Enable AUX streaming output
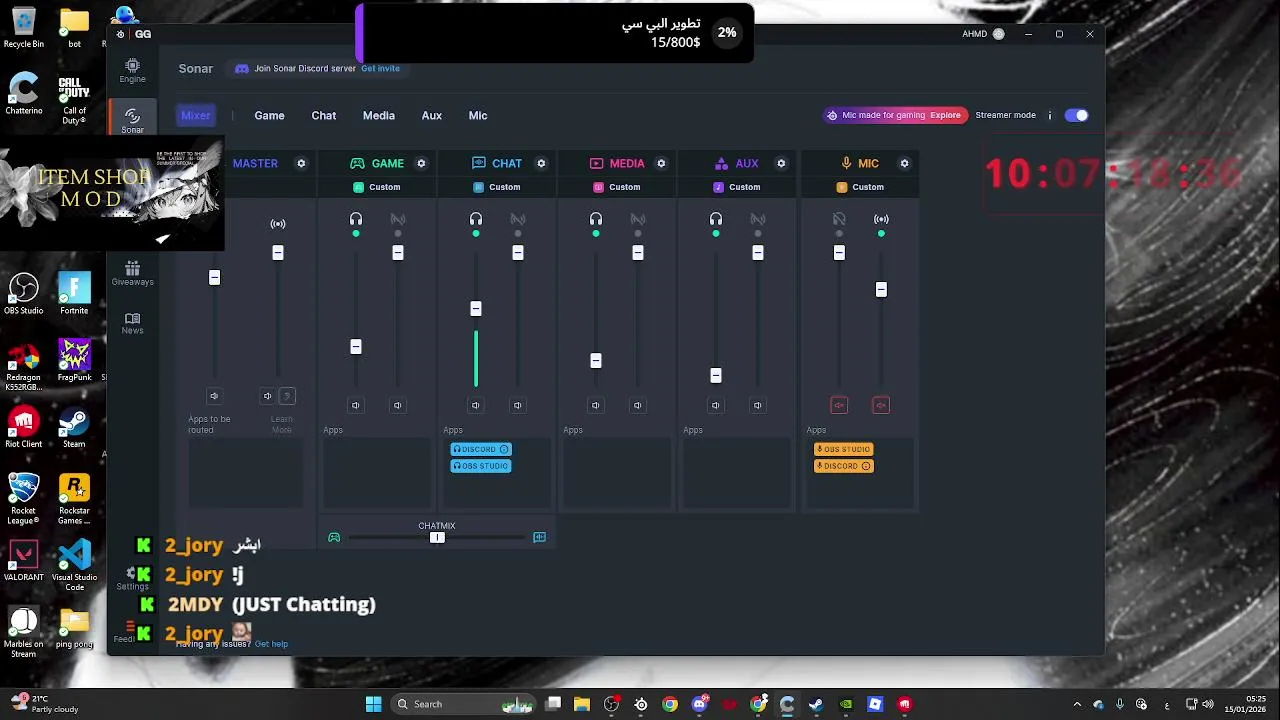This screenshot has height=720, width=1280. point(758,219)
